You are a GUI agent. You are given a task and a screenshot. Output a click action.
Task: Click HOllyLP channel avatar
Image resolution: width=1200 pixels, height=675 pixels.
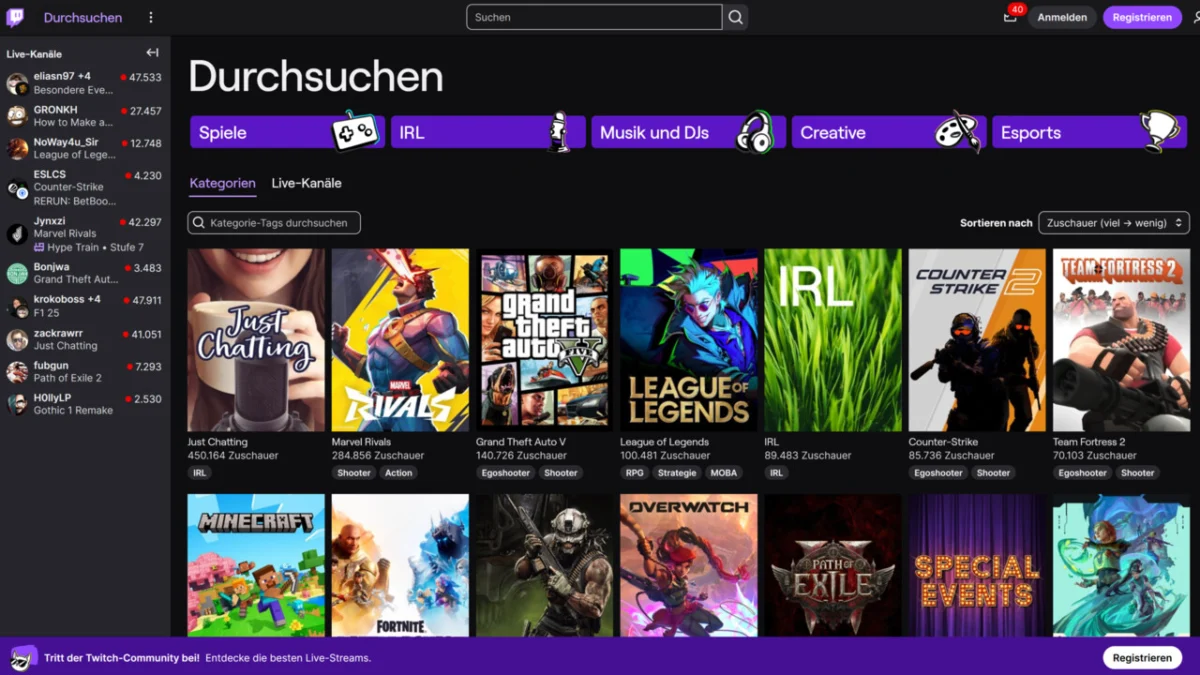pyautogui.click(x=17, y=404)
